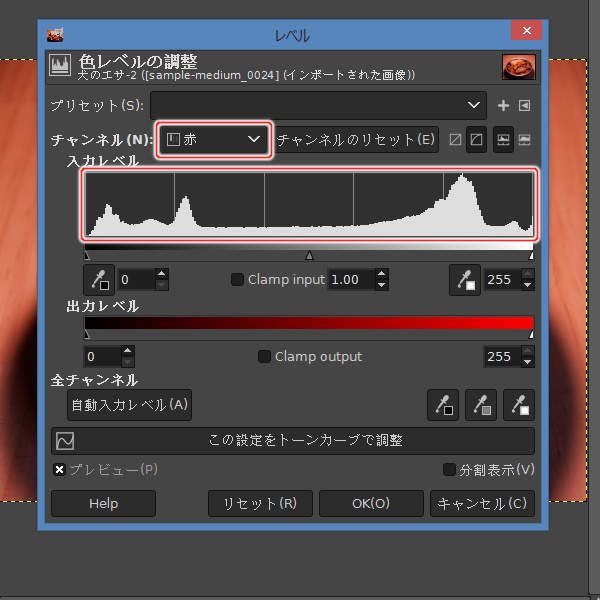Enable the 分割表示(V) checkbox
Image resolution: width=600 pixels, height=600 pixels.
(449, 470)
